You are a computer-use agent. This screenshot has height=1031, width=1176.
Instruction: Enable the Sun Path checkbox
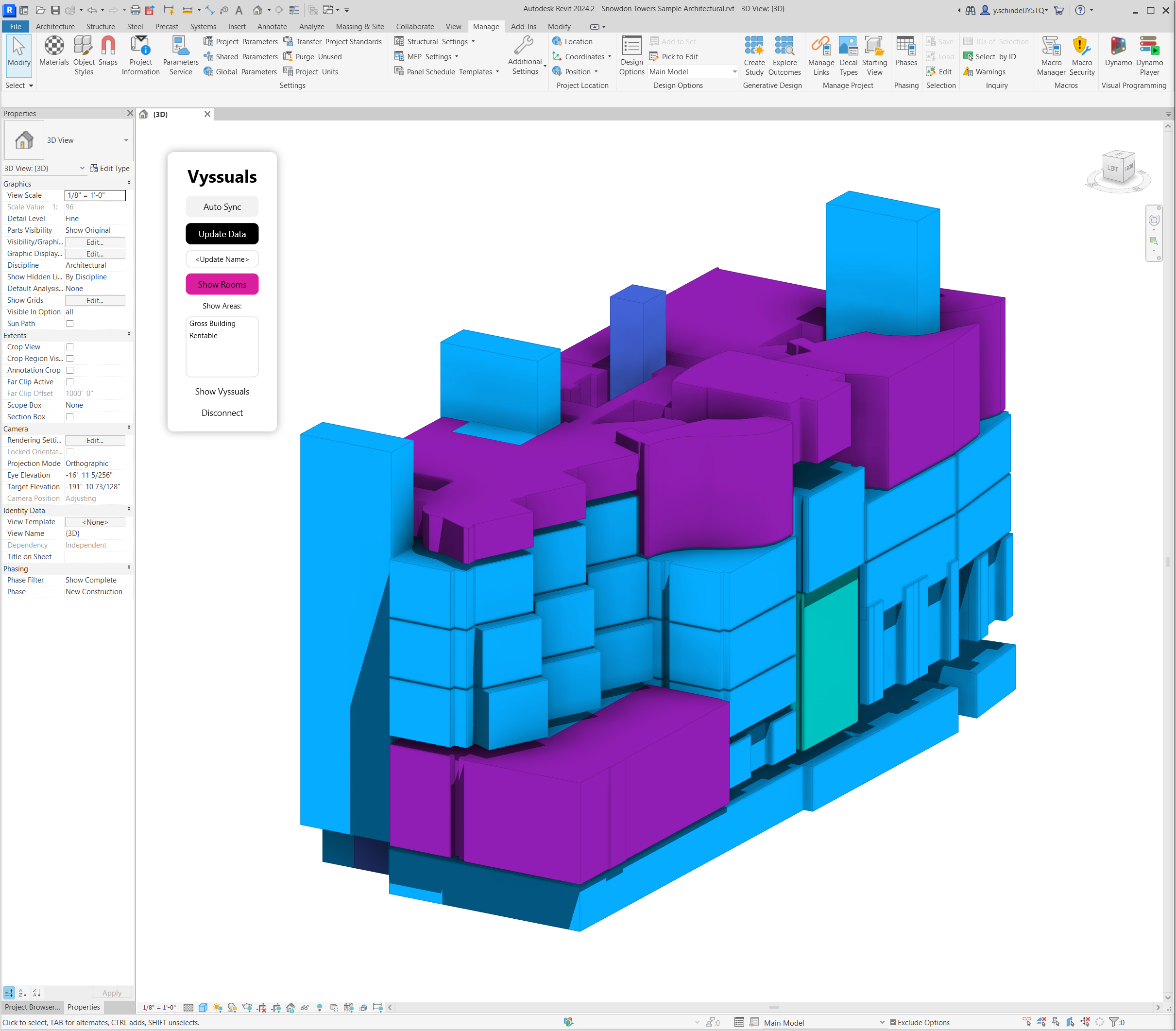point(70,323)
